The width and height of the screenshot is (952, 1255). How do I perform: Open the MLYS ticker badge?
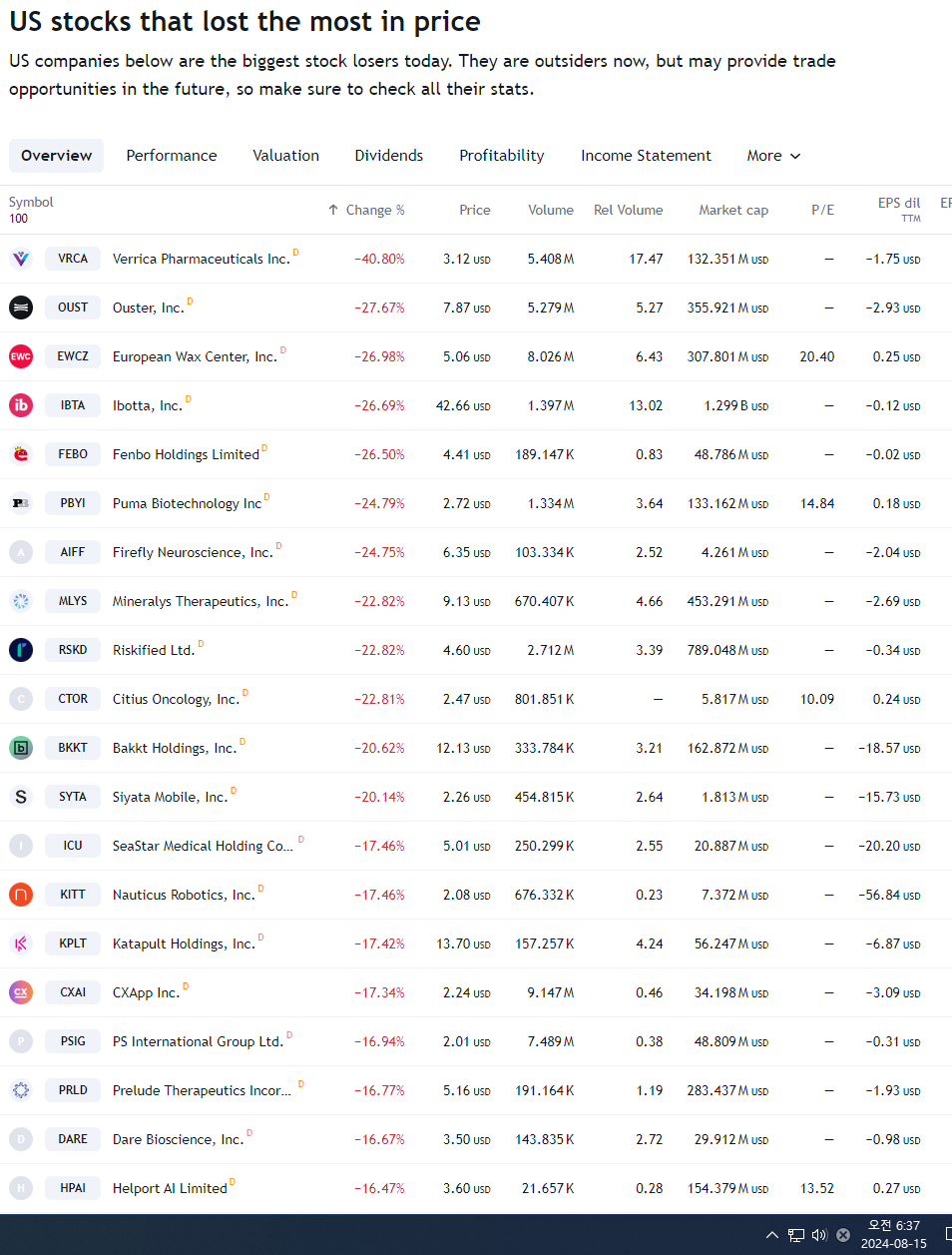coord(73,601)
